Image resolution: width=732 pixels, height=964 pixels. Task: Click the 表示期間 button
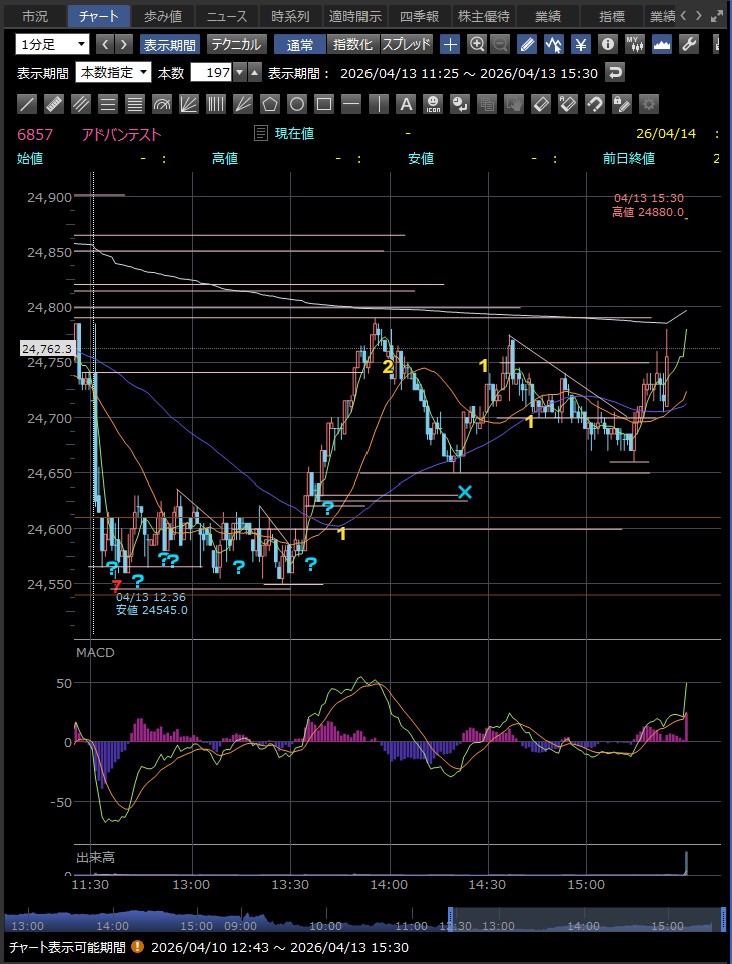click(169, 44)
